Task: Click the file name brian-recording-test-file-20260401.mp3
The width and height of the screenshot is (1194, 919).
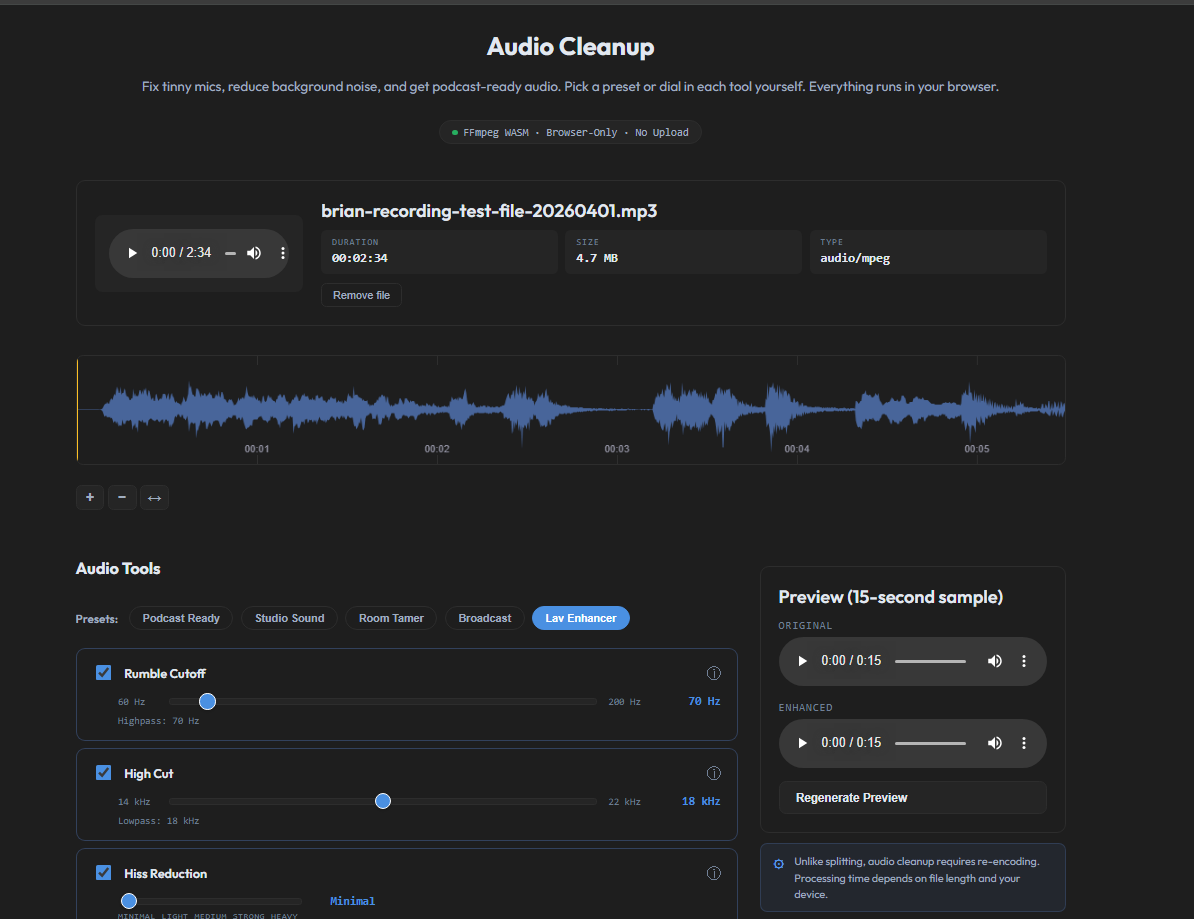Action: tap(489, 211)
